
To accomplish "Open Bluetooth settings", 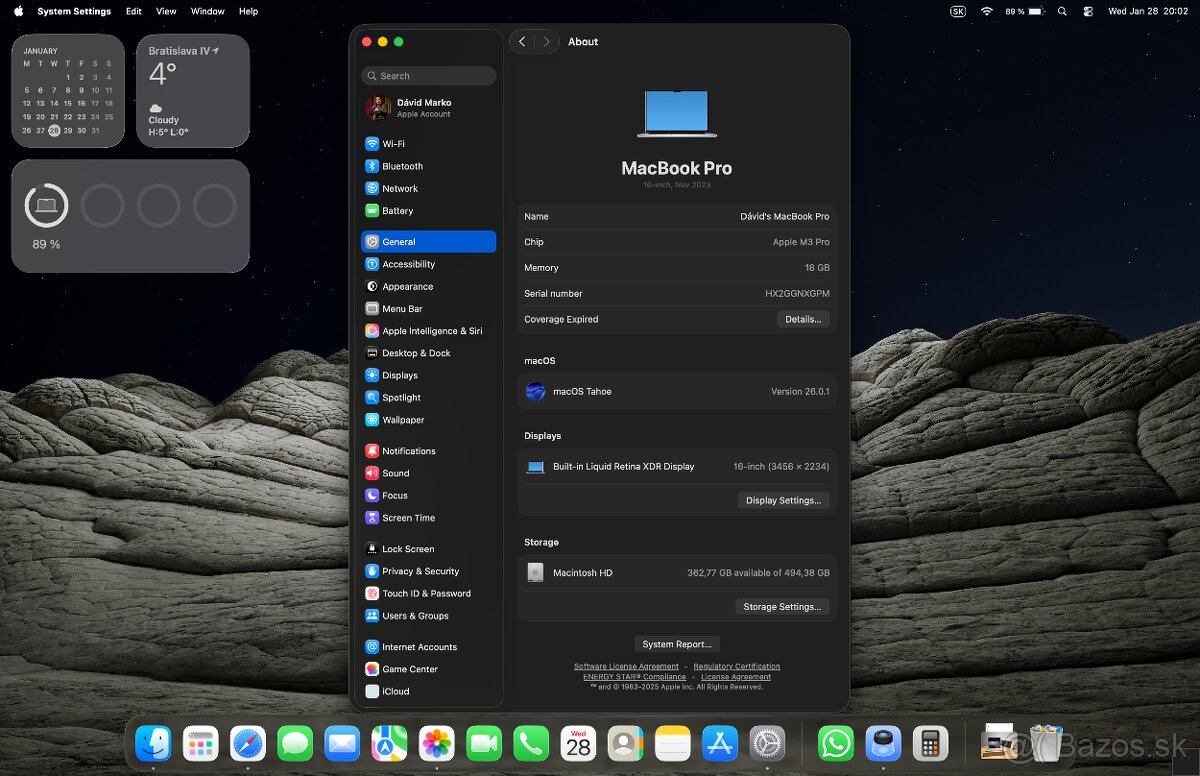I will pyautogui.click(x=397, y=166).
